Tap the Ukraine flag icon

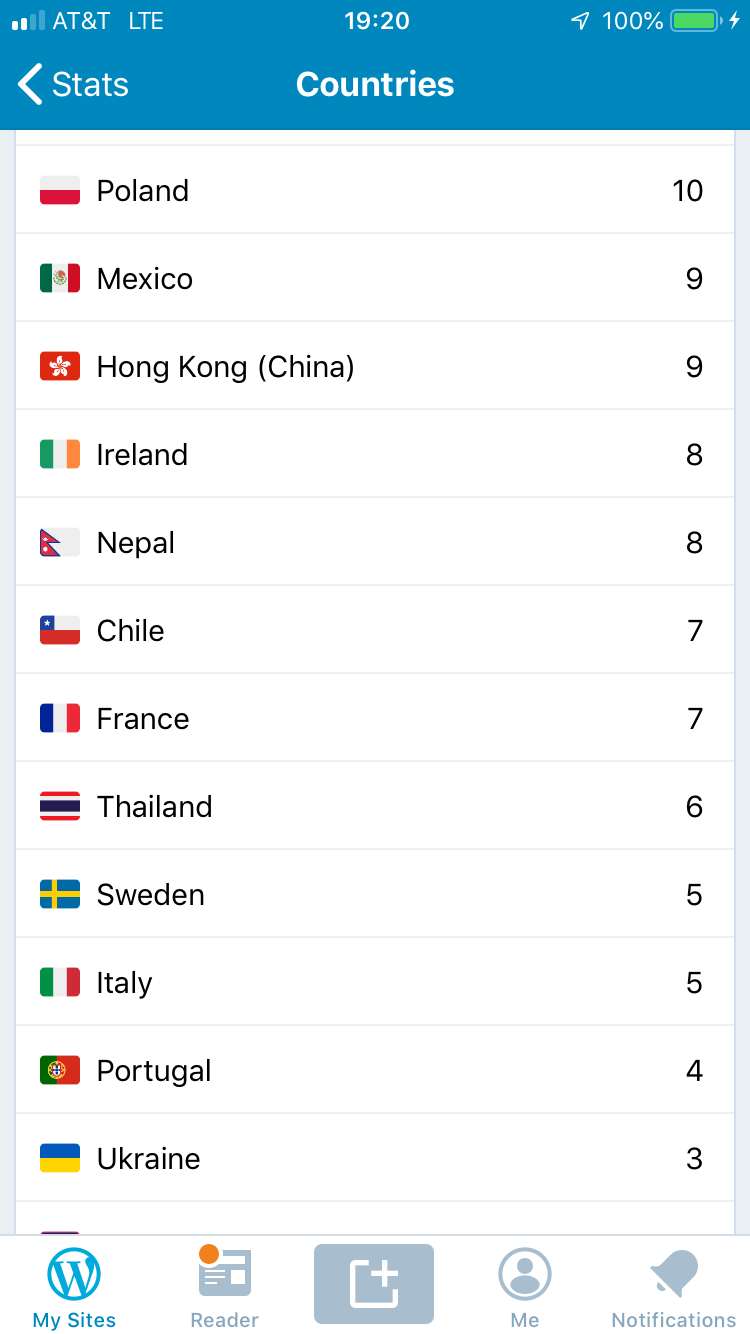(60, 1159)
